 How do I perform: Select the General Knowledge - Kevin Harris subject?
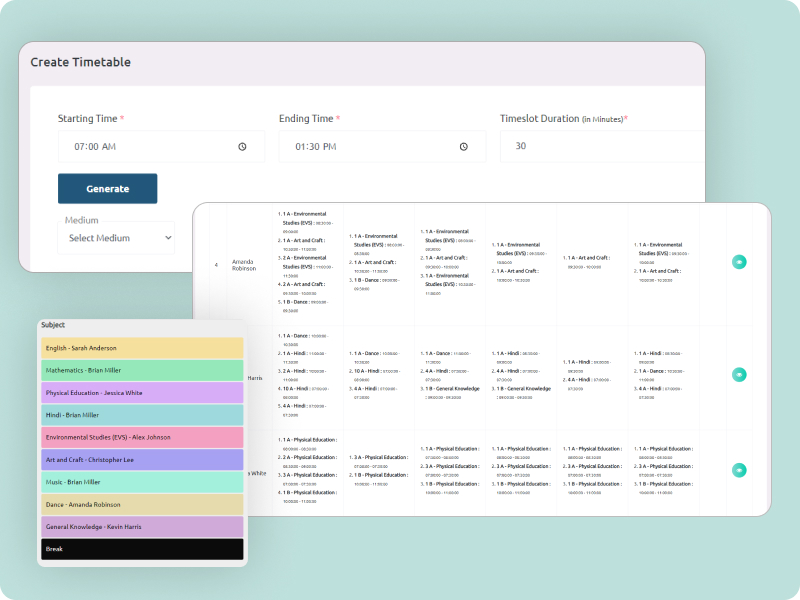point(141,527)
